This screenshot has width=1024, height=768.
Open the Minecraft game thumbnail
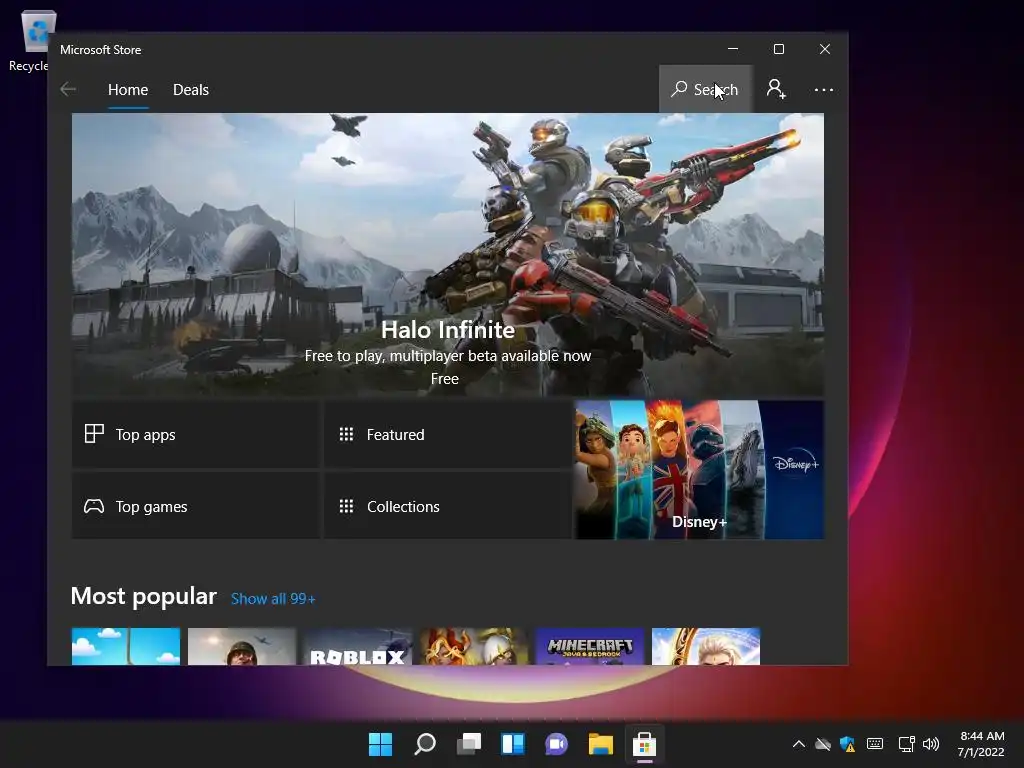click(590, 647)
